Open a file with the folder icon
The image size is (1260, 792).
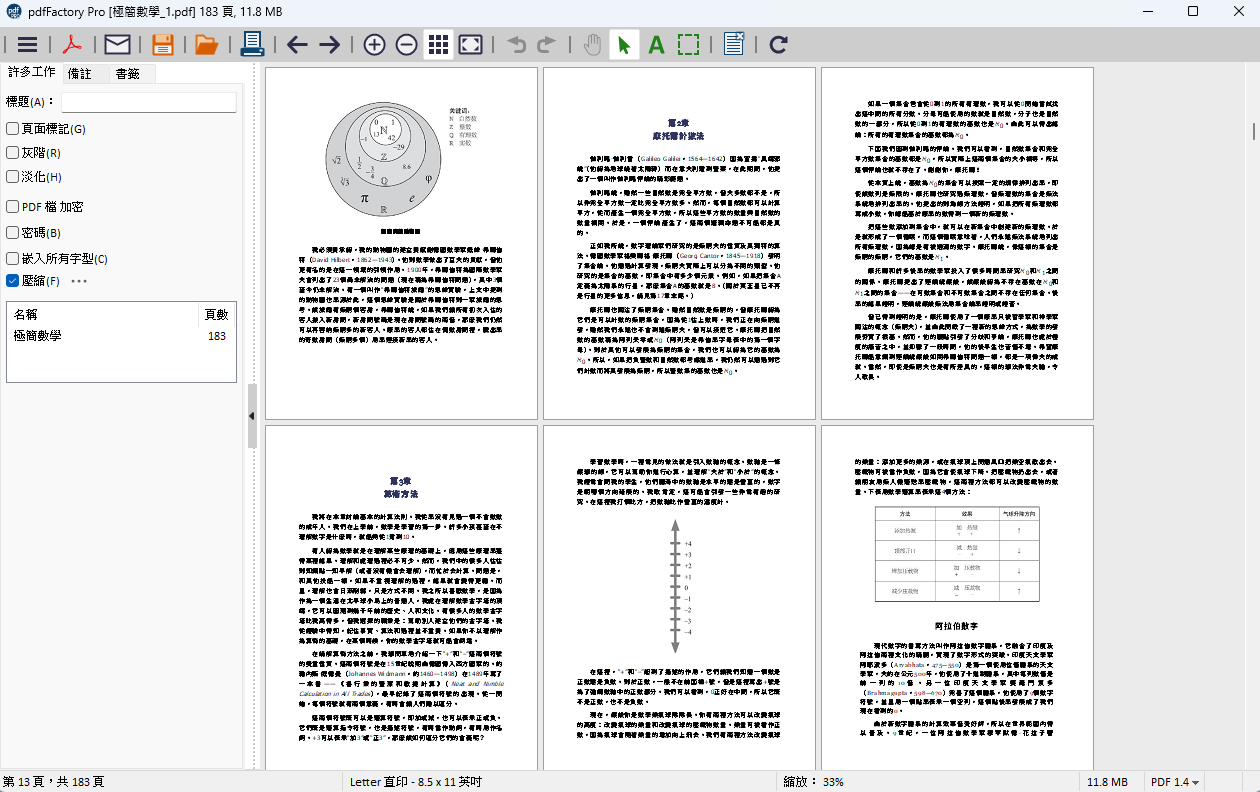(x=206, y=44)
